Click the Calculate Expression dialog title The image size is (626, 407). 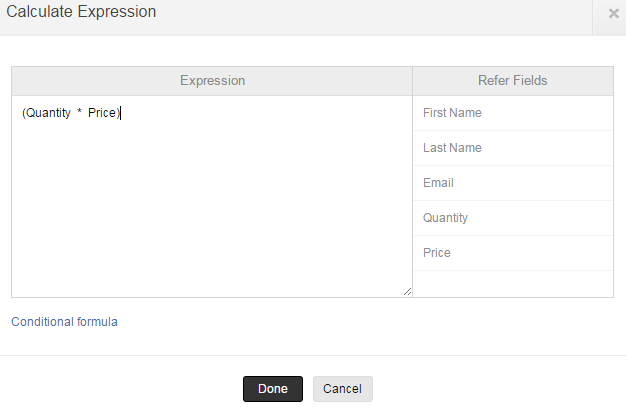point(81,13)
